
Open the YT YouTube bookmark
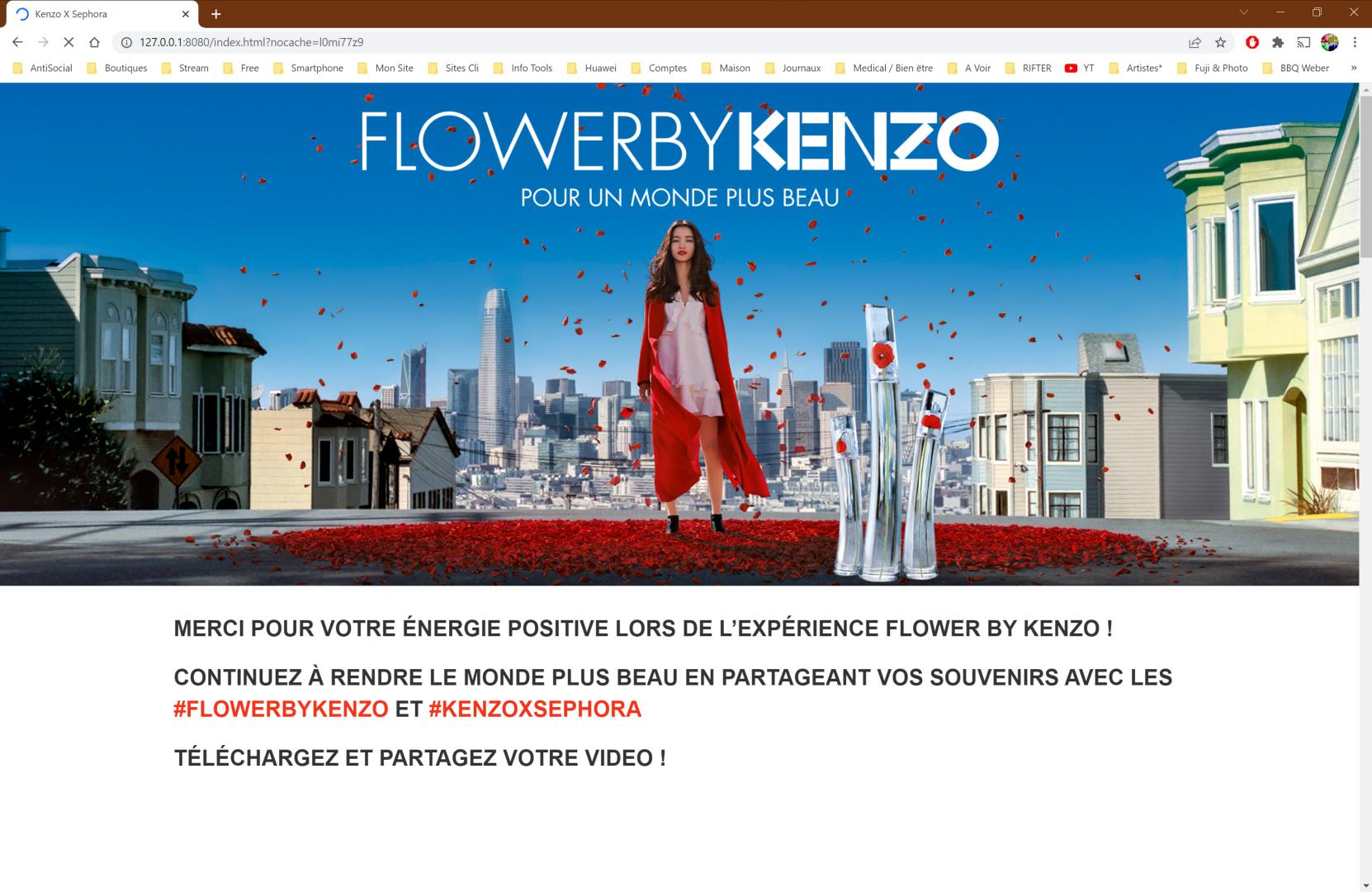coord(1079,68)
